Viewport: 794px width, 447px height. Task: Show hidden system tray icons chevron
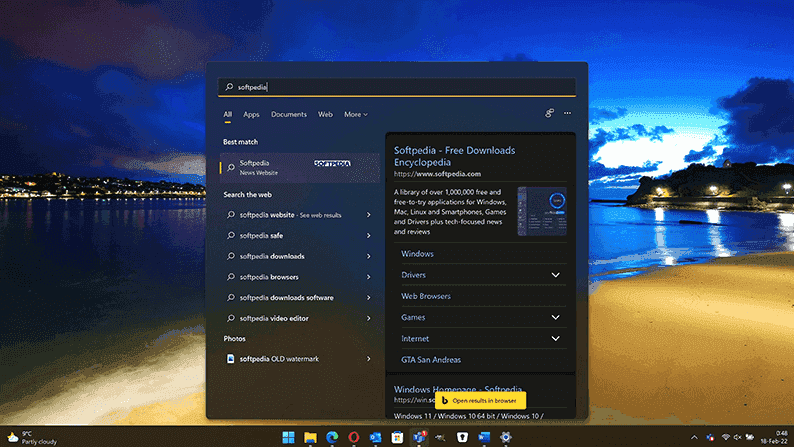[x=694, y=437]
